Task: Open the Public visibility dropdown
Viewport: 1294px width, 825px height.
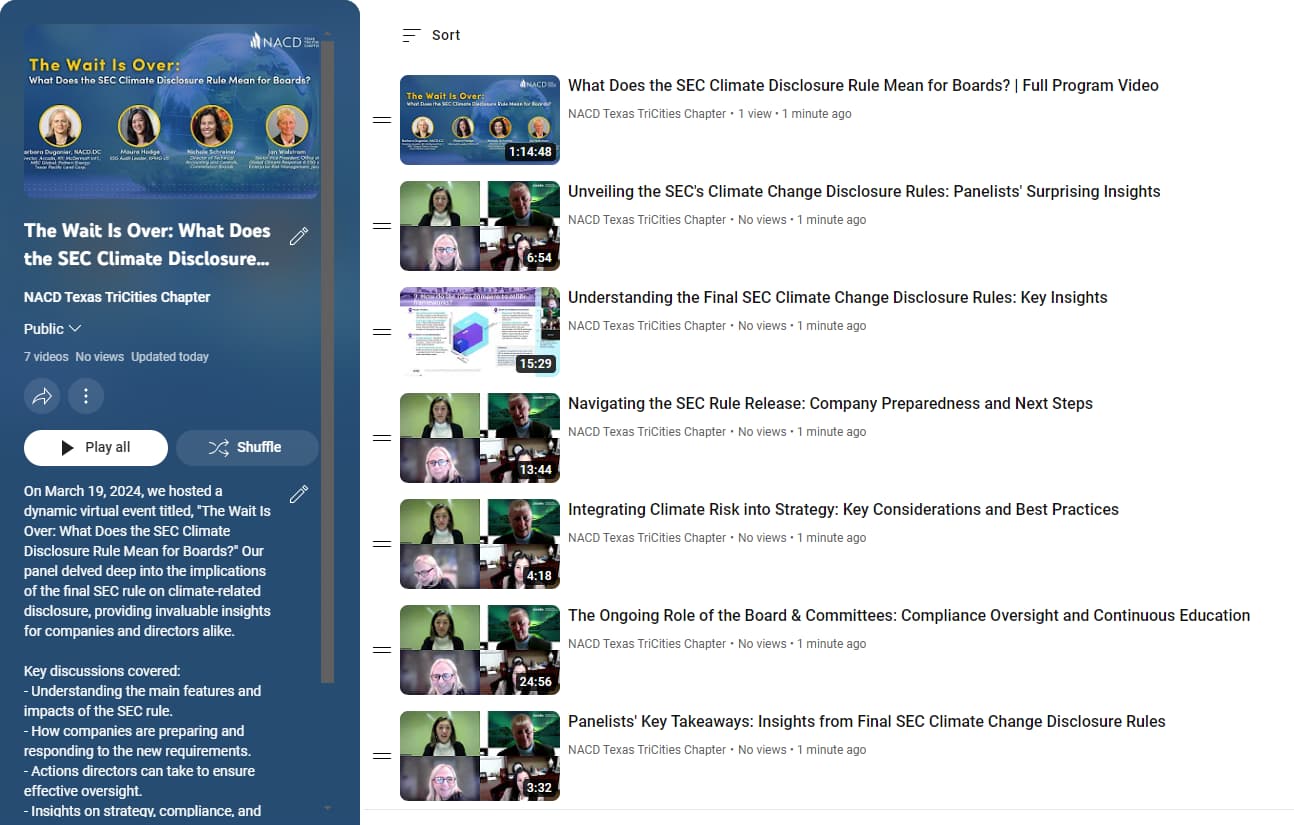Action: click(x=53, y=329)
